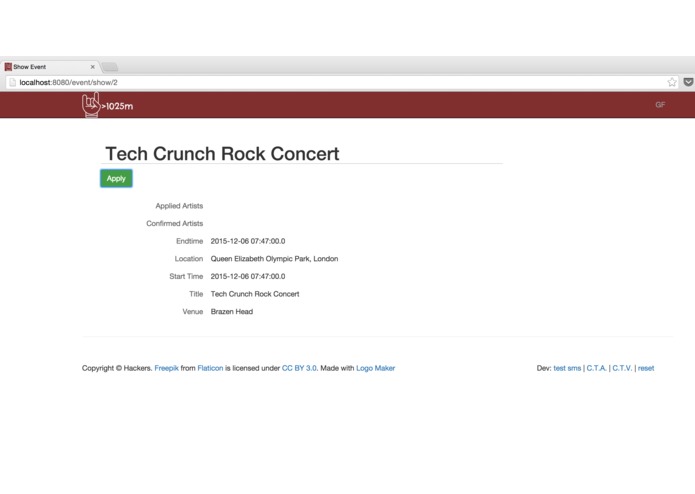Click the Applied Artists label
This screenshot has width=695, height=494.
tap(179, 206)
